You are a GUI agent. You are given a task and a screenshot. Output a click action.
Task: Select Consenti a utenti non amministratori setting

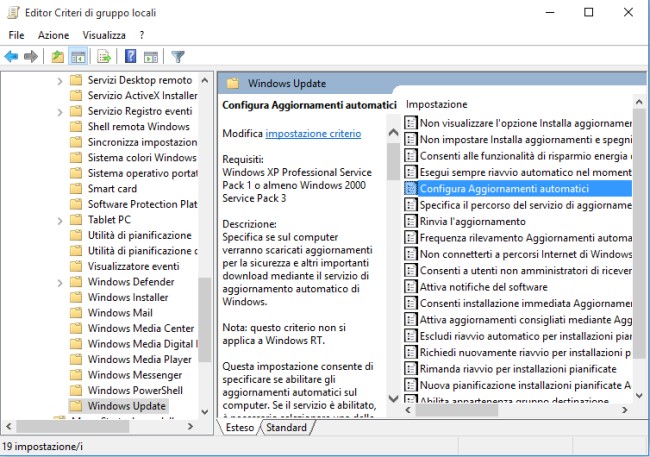[x=526, y=270]
